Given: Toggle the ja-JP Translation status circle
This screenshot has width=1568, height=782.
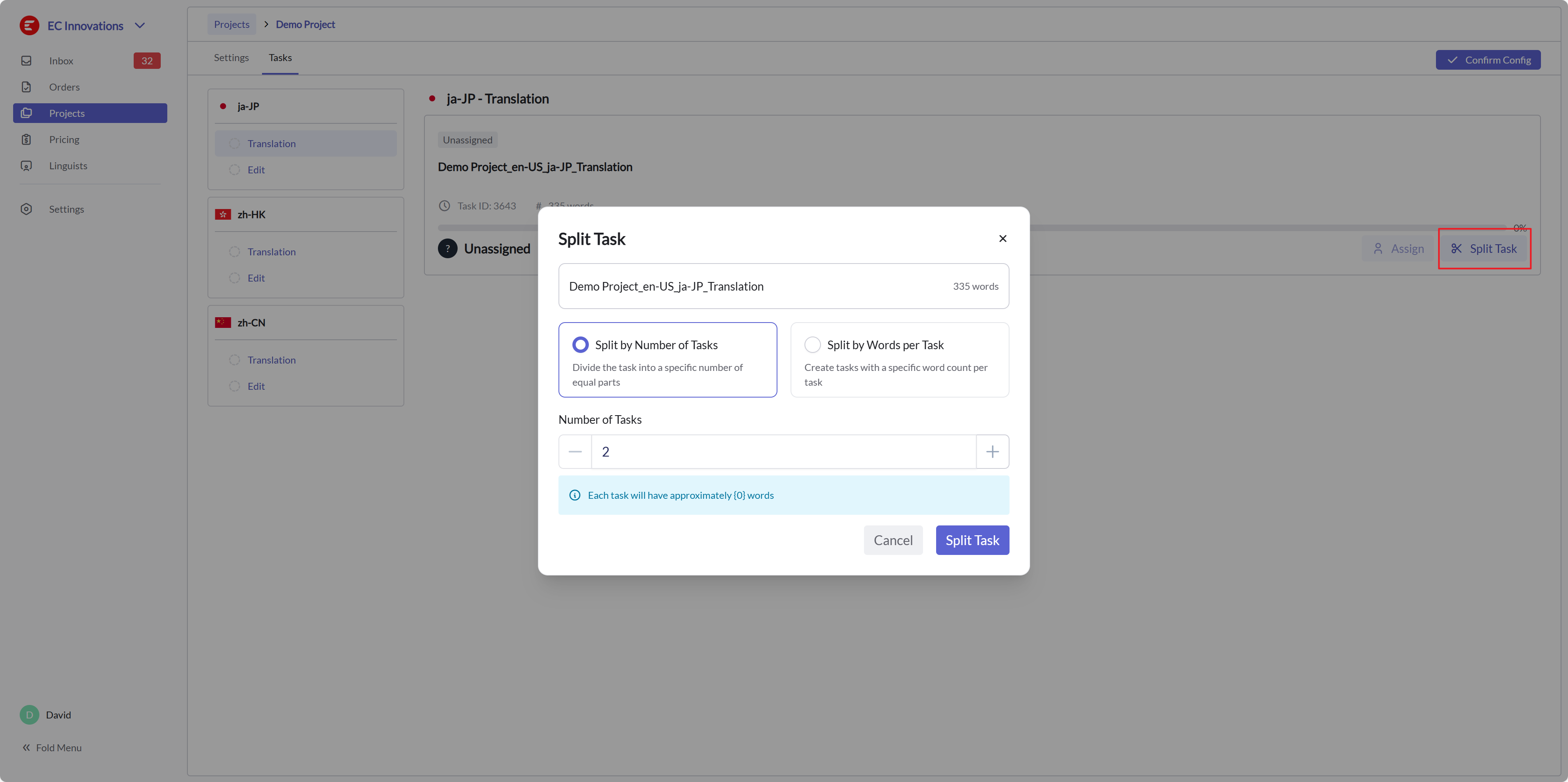Looking at the screenshot, I should (x=234, y=143).
